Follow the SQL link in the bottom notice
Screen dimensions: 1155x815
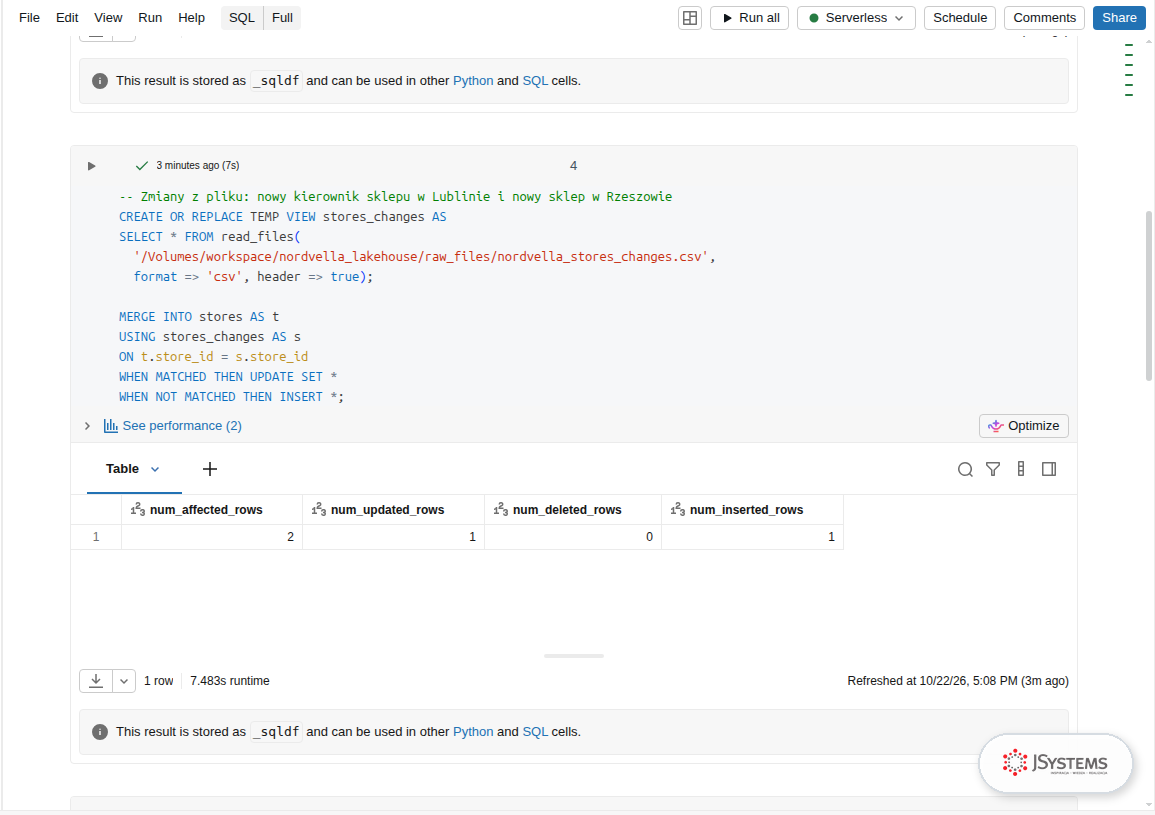(x=535, y=732)
